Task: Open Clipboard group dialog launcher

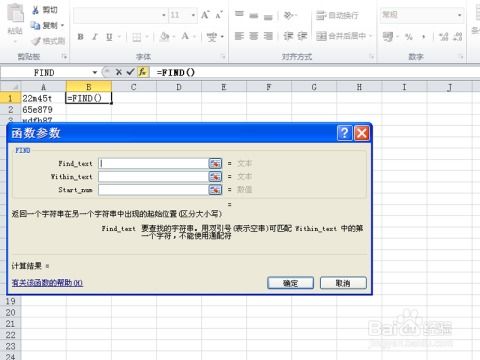Action: pos(64,57)
